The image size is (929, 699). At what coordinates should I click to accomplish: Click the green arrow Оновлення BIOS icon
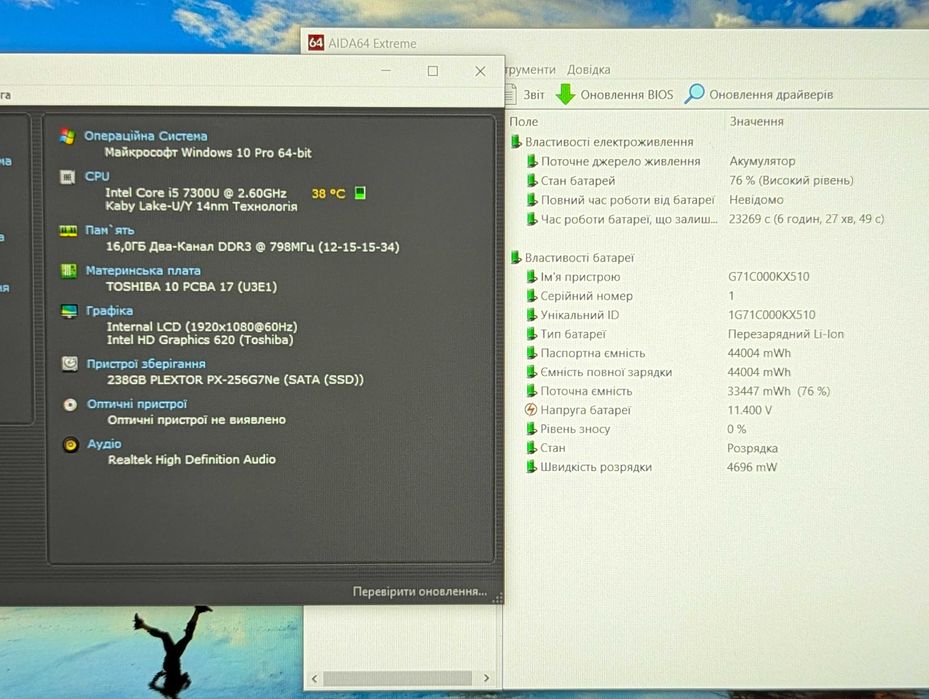click(x=566, y=94)
